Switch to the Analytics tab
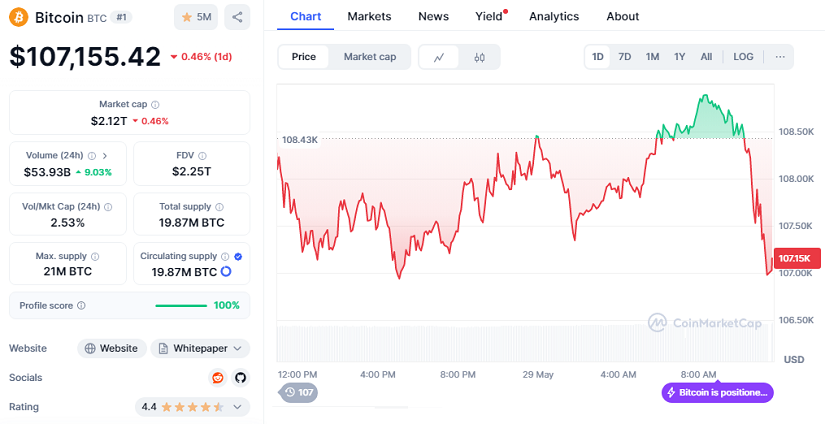Viewport: 825px width, 424px height. click(554, 16)
